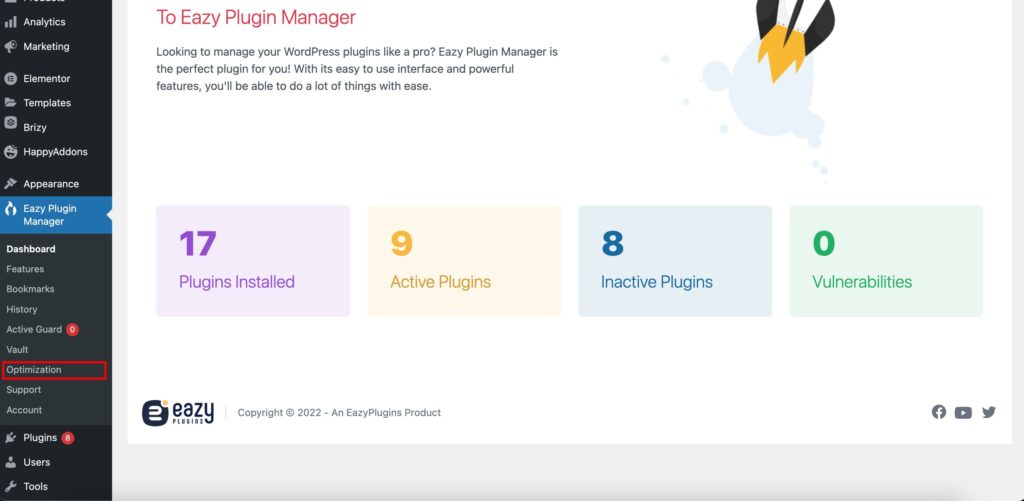The image size is (1024, 501).
Task: Click the HappyAddons smiley icon
Action: [x=10, y=152]
